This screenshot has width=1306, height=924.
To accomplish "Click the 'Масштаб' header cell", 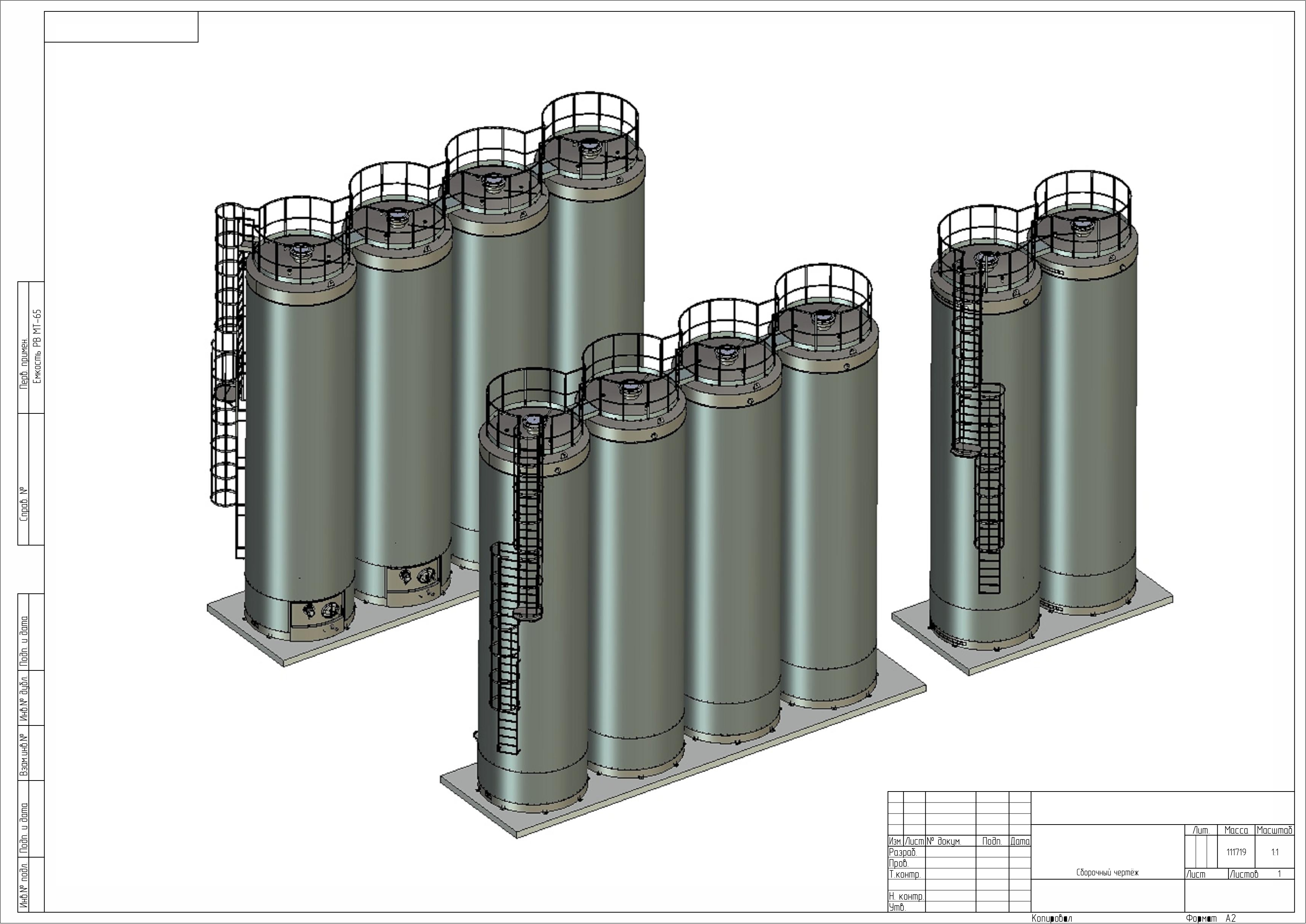I will click(1275, 831).
